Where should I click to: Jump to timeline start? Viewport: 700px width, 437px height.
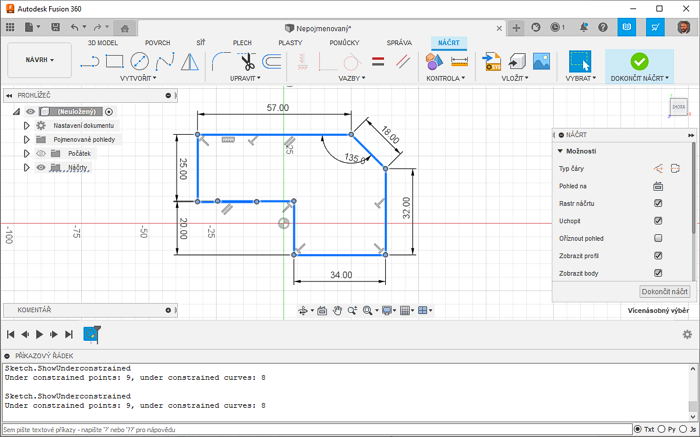11,334
